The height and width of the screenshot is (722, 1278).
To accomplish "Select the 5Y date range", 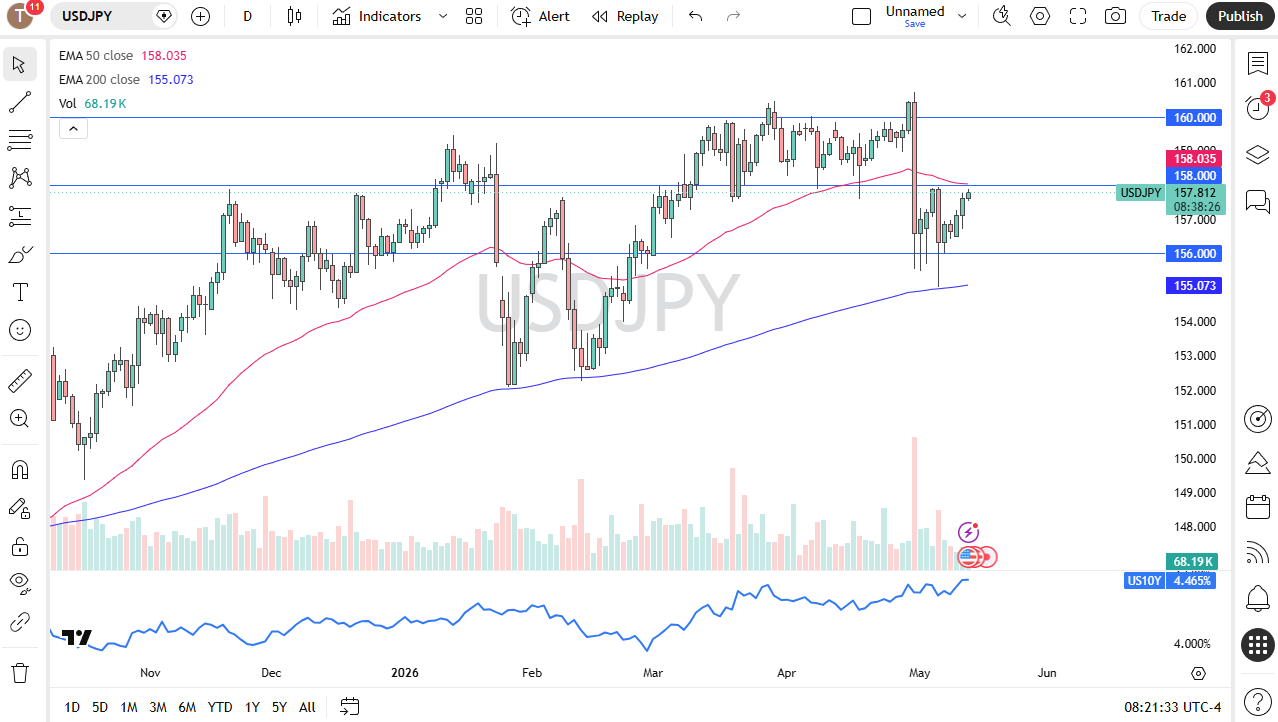I will [279, 707].
